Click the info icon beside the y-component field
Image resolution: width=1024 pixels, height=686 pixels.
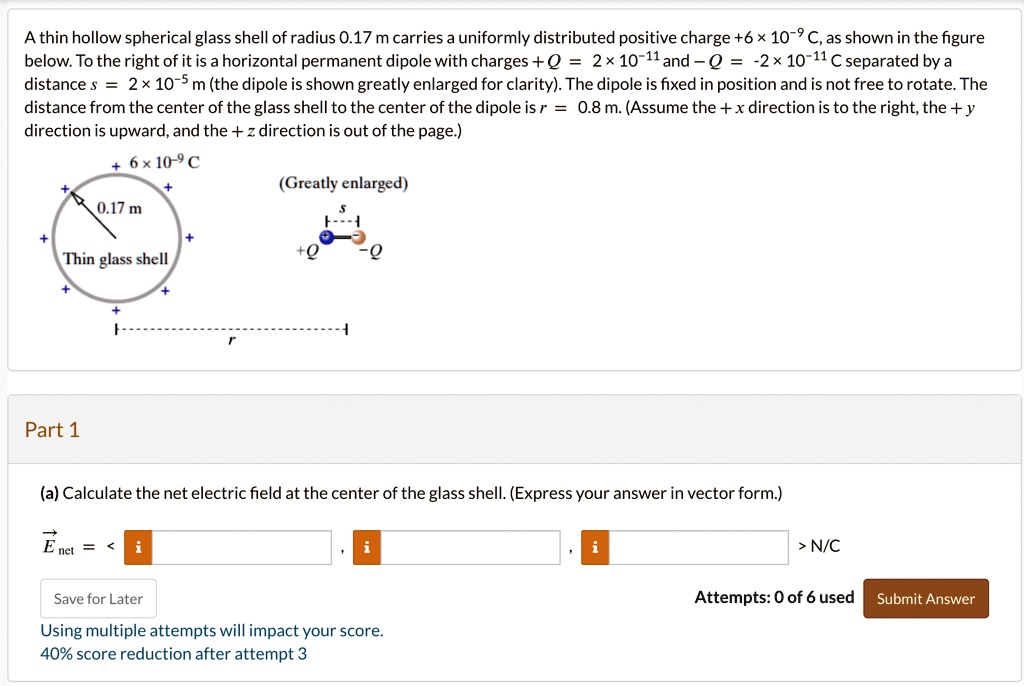pyautogui.click(x=366, y=547)
